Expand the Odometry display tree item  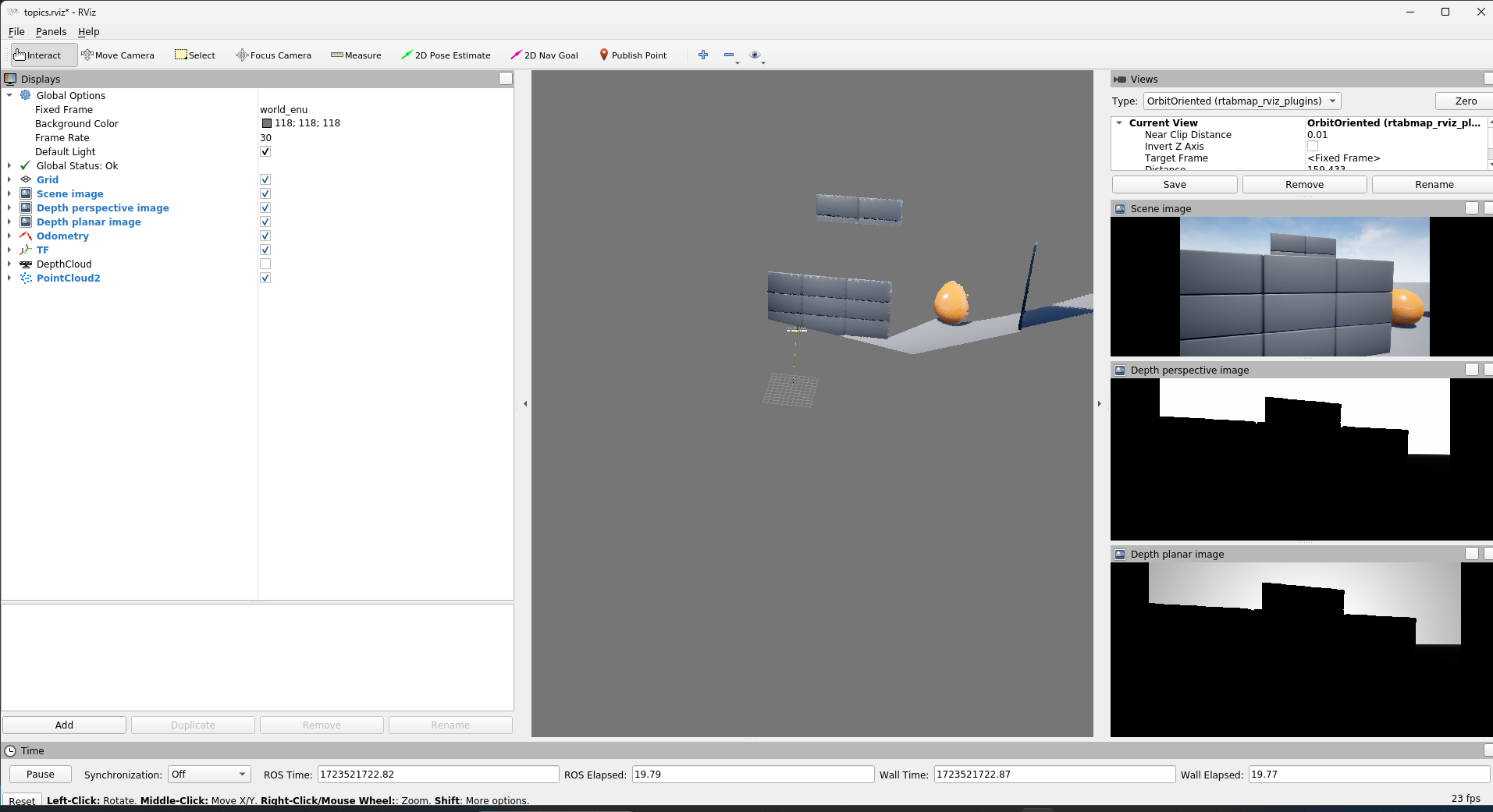[9, 236]
